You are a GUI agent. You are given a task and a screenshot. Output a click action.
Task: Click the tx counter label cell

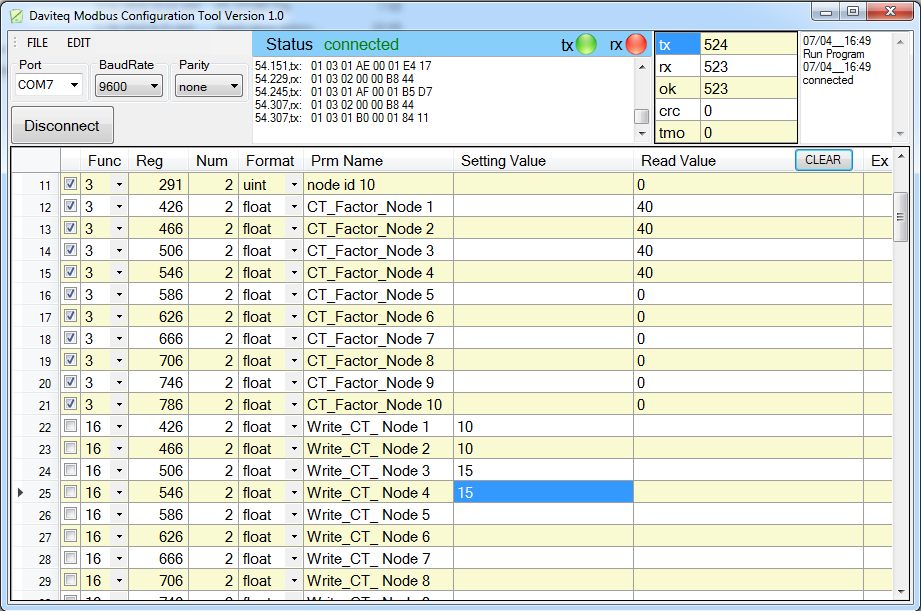coord(678,44)
